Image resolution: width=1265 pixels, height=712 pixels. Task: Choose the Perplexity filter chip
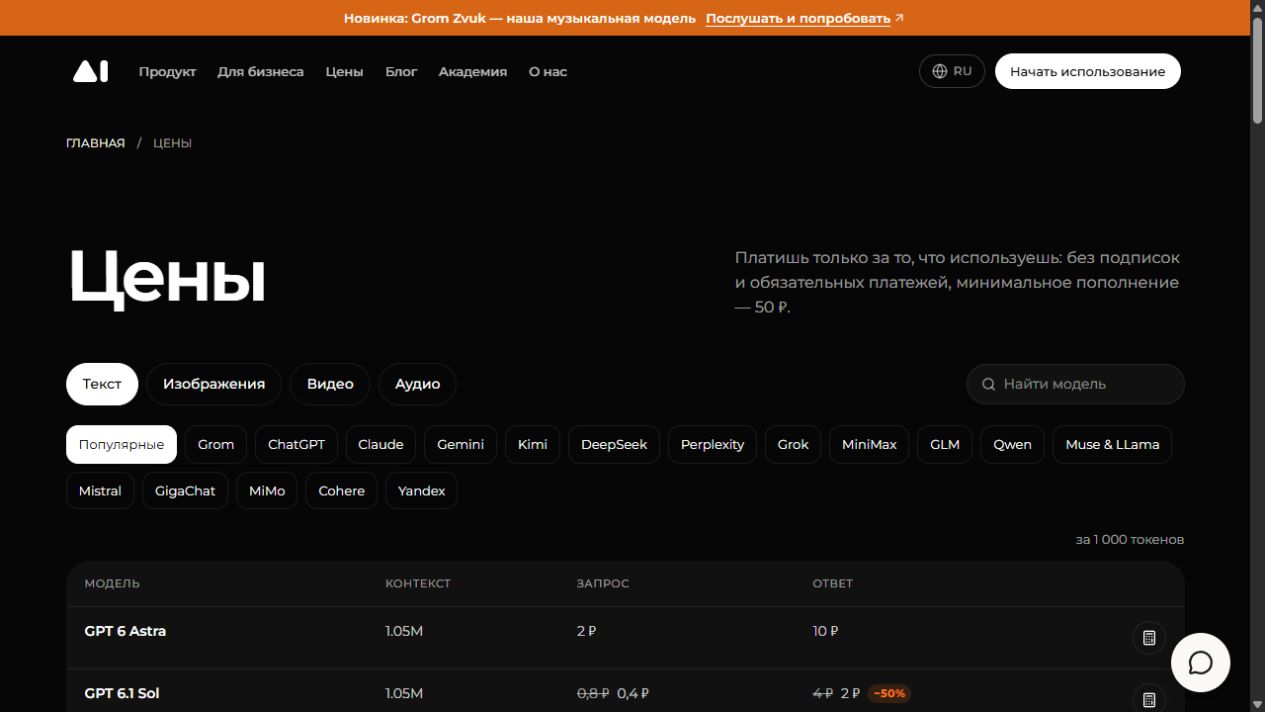pos(712,445)
